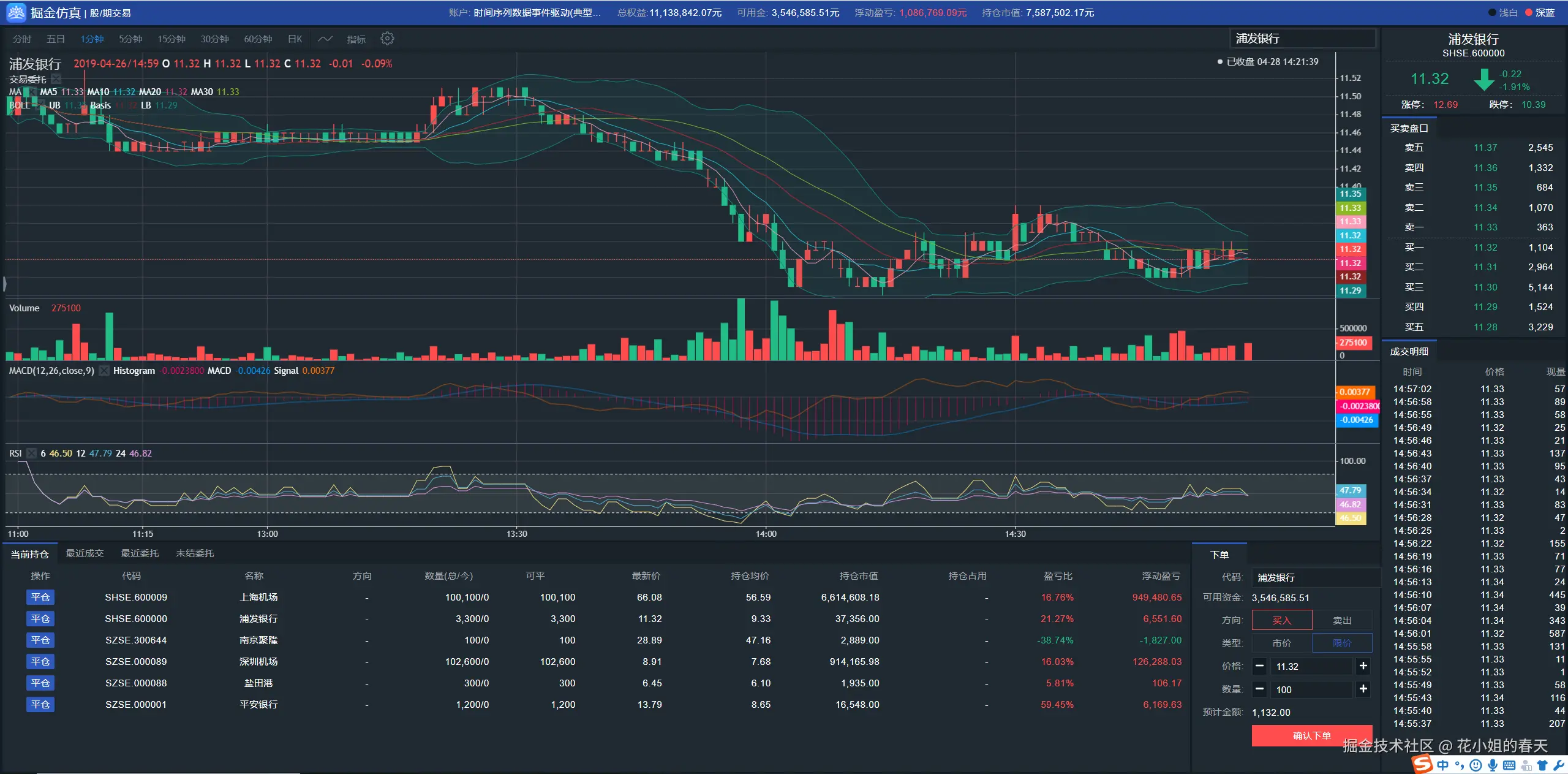Select the 浅白 light theme option
Image resolution: width=1568 pixels, height=774 pixels.
point(1504,13)
